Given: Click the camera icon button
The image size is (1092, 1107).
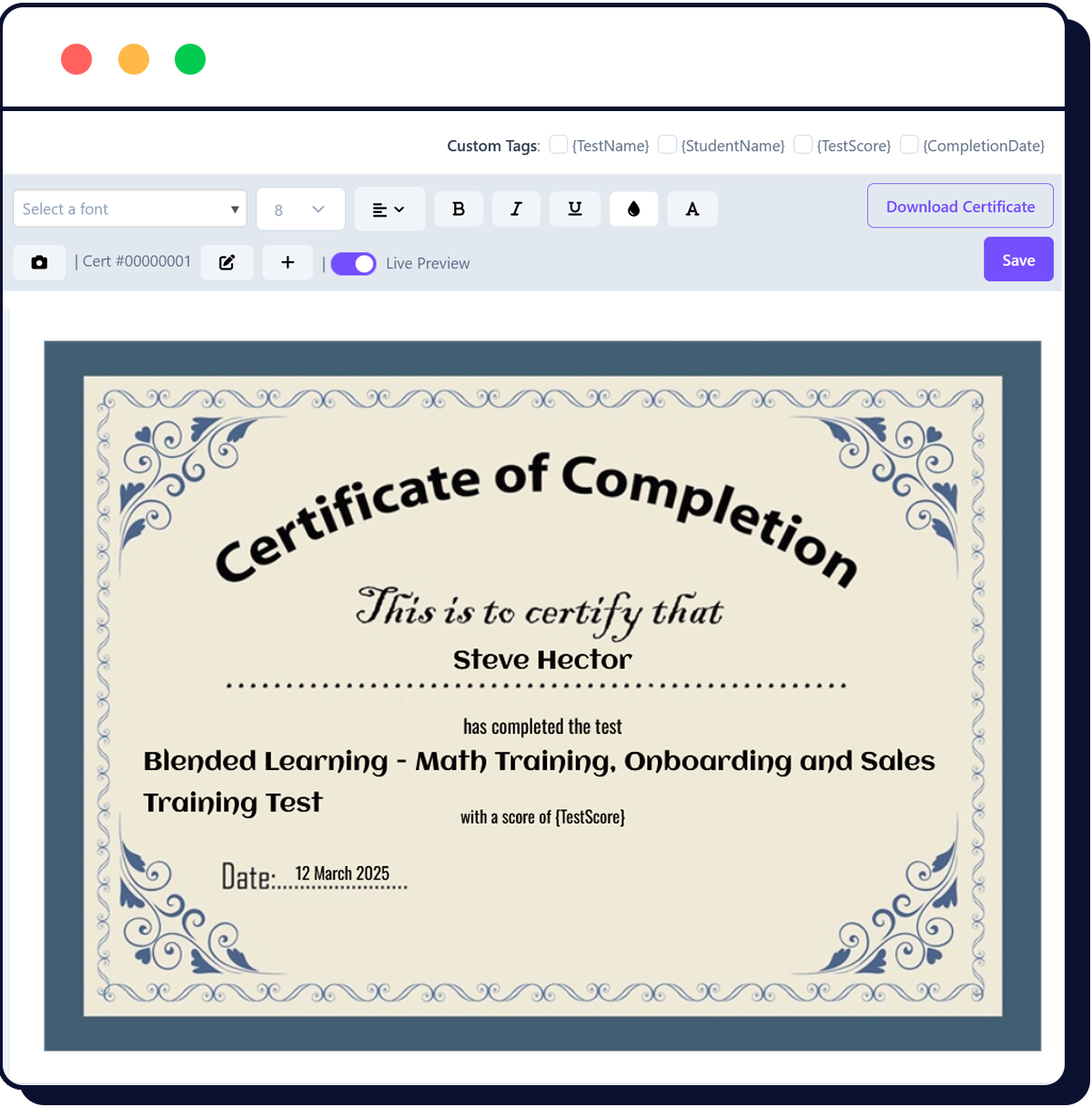Looking at the screenshot, I should coord(39,262).
